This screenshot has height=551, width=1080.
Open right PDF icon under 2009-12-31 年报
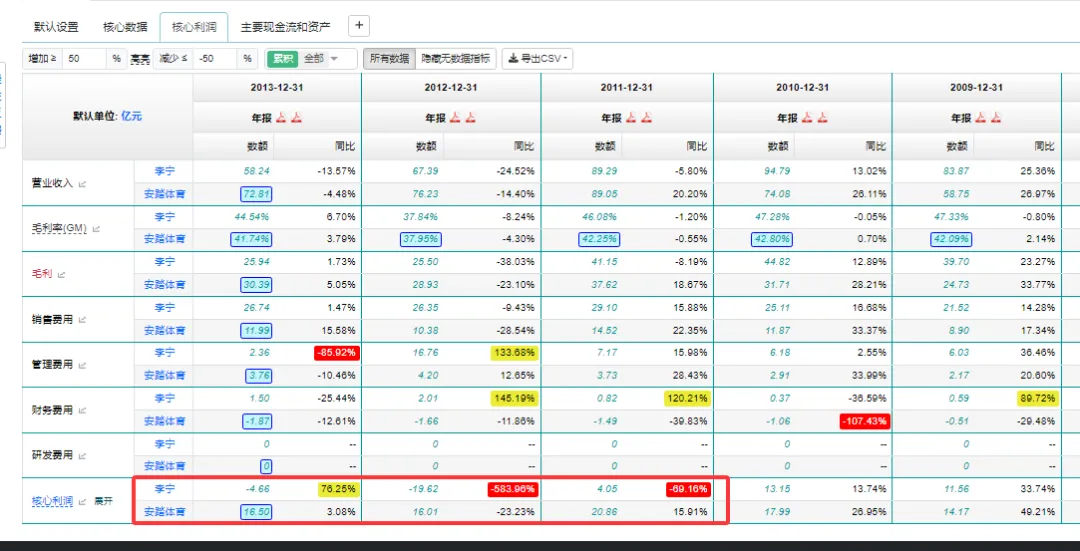click(994, 118)
